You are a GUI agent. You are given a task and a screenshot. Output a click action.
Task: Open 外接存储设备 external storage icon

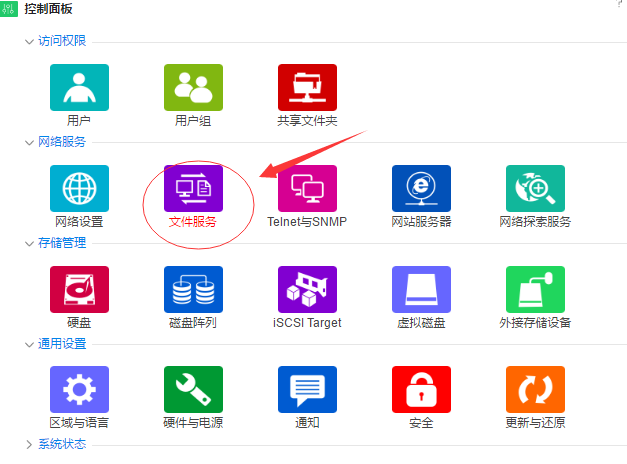(x=535, y=289)
